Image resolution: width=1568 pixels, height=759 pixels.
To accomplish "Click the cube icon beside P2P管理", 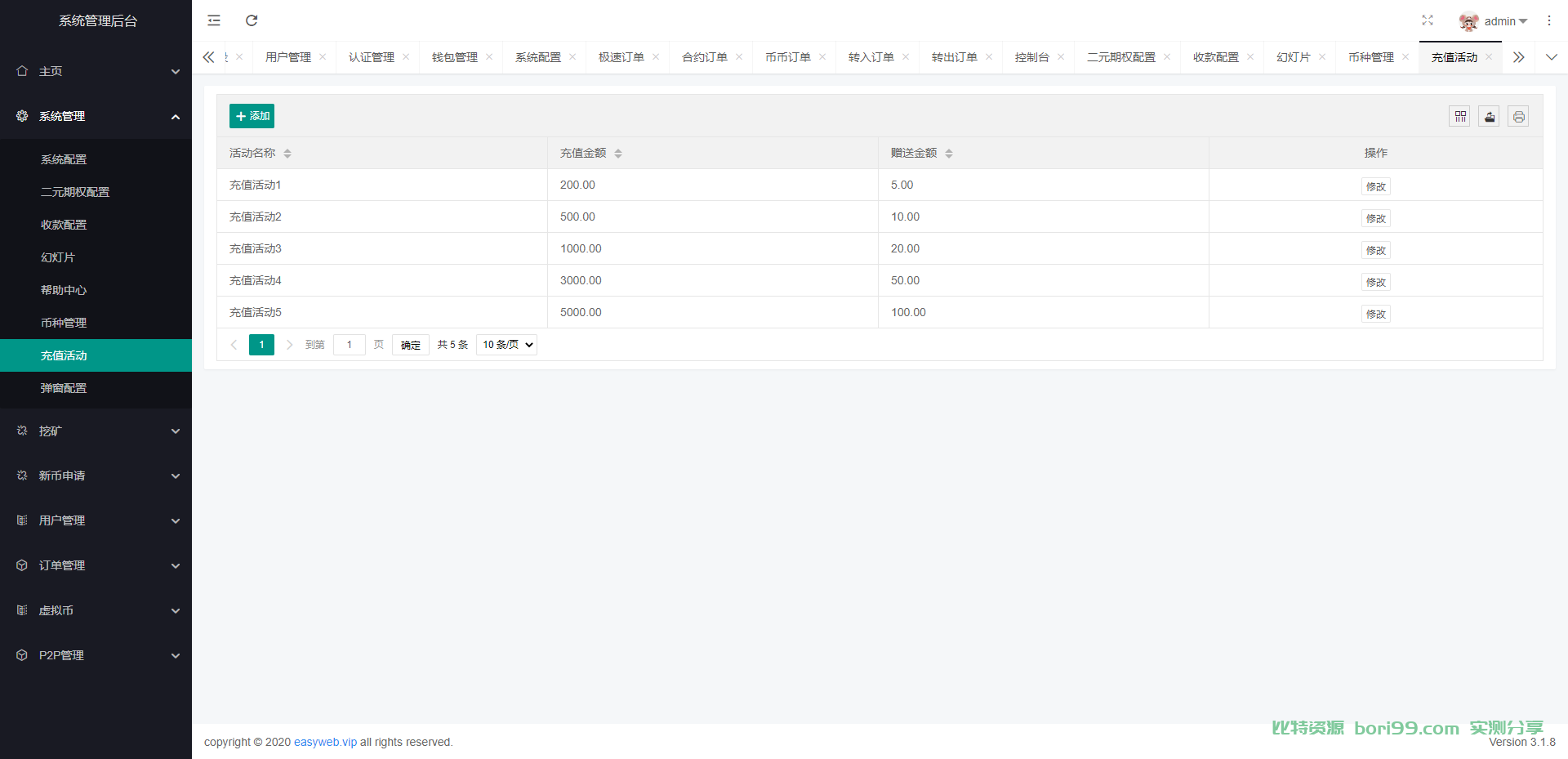I will 22,655.
